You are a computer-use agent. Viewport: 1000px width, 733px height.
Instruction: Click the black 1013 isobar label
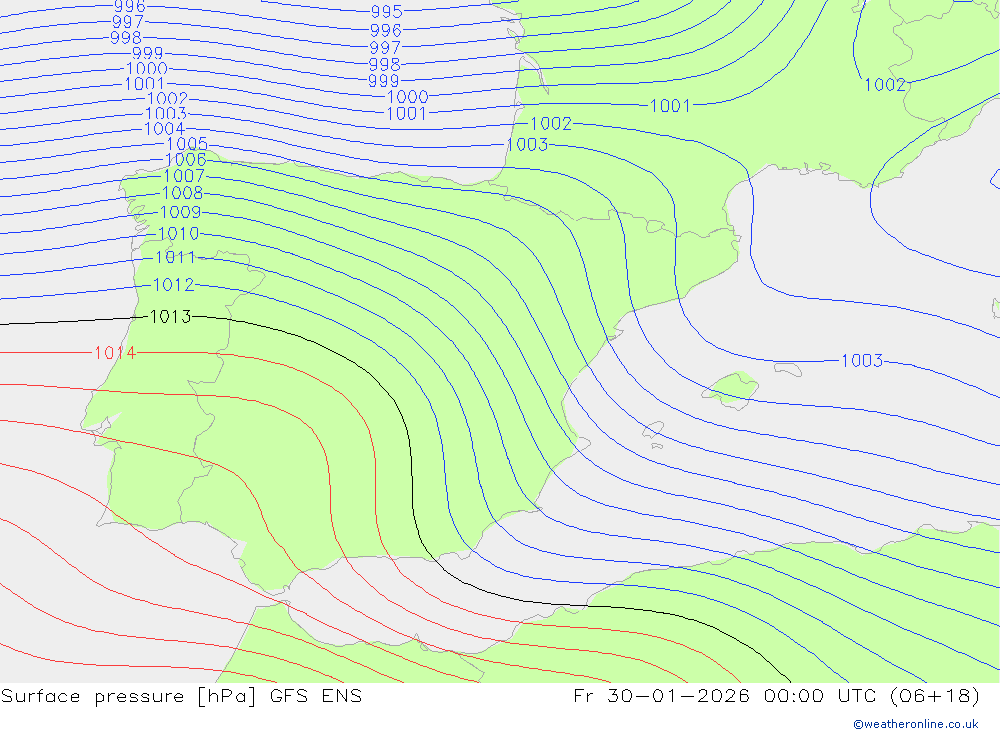point(170,316)
